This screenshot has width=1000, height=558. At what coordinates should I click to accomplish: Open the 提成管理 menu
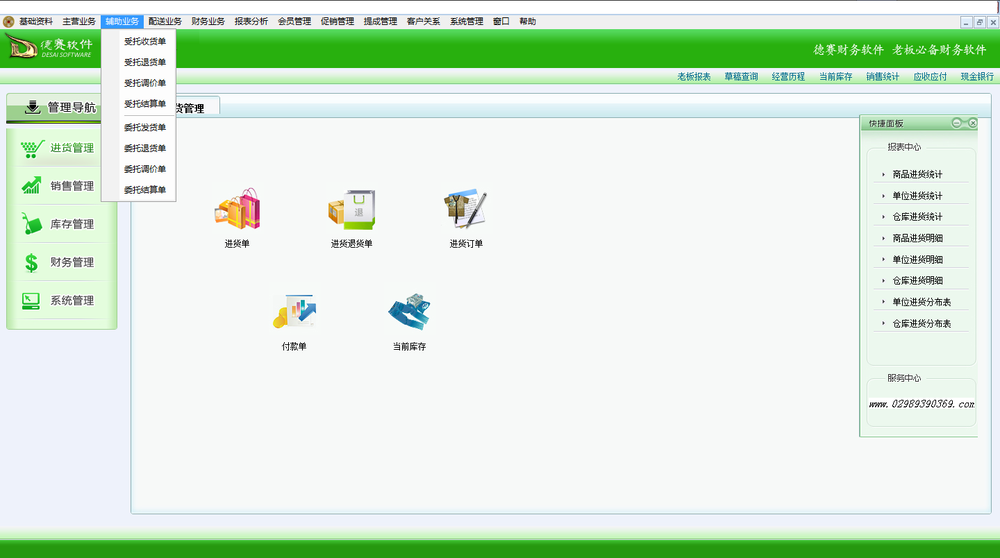pos(380,22)
